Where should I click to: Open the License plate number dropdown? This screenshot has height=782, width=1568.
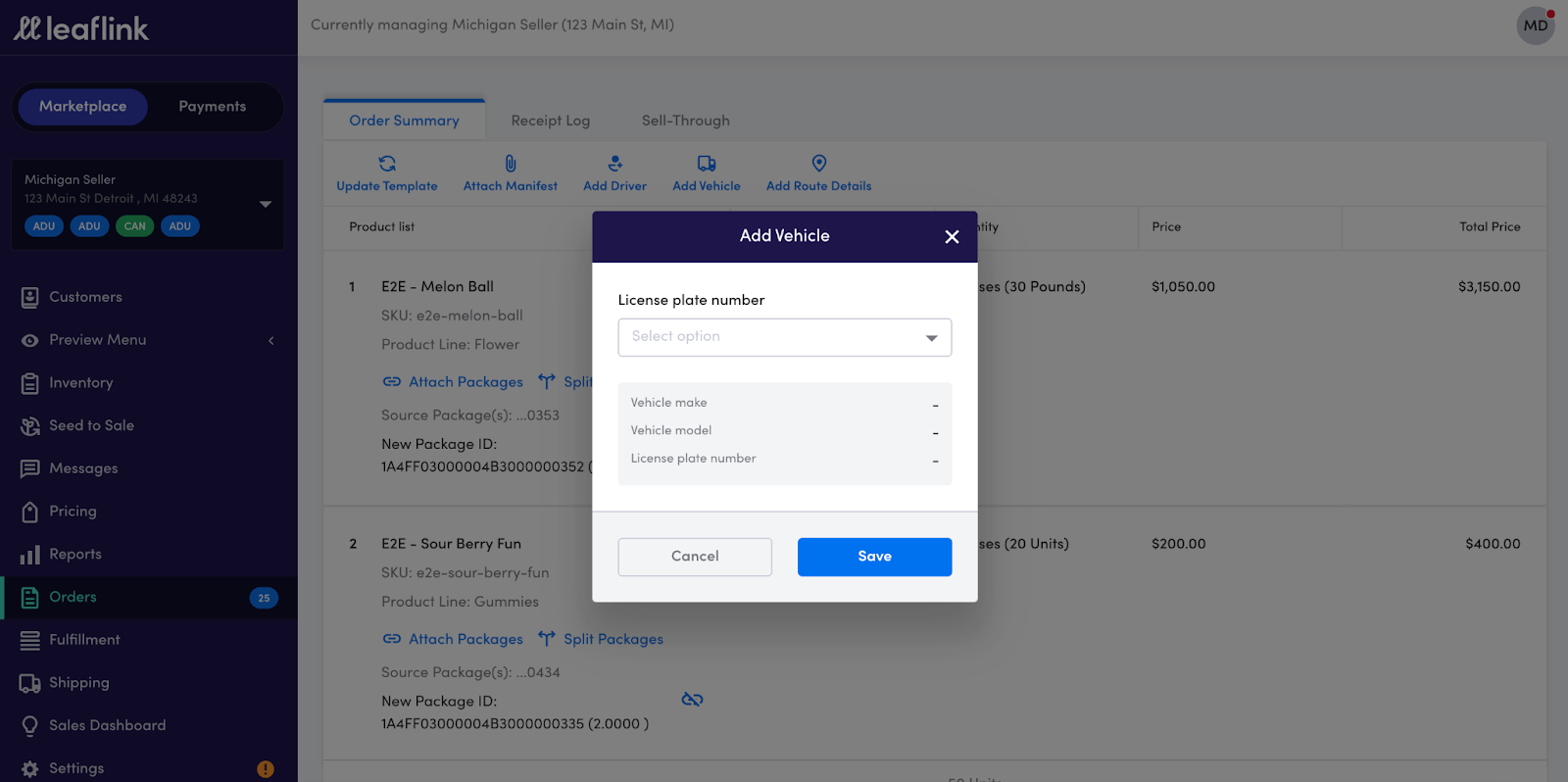coord(785,337)
